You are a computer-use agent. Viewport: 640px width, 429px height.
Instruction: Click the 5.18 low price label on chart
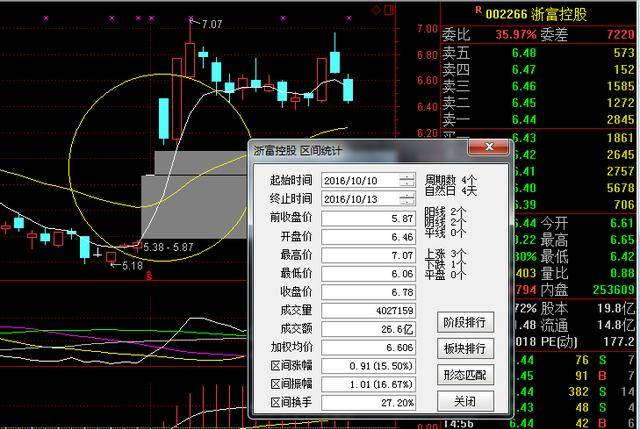coord(132,266)
